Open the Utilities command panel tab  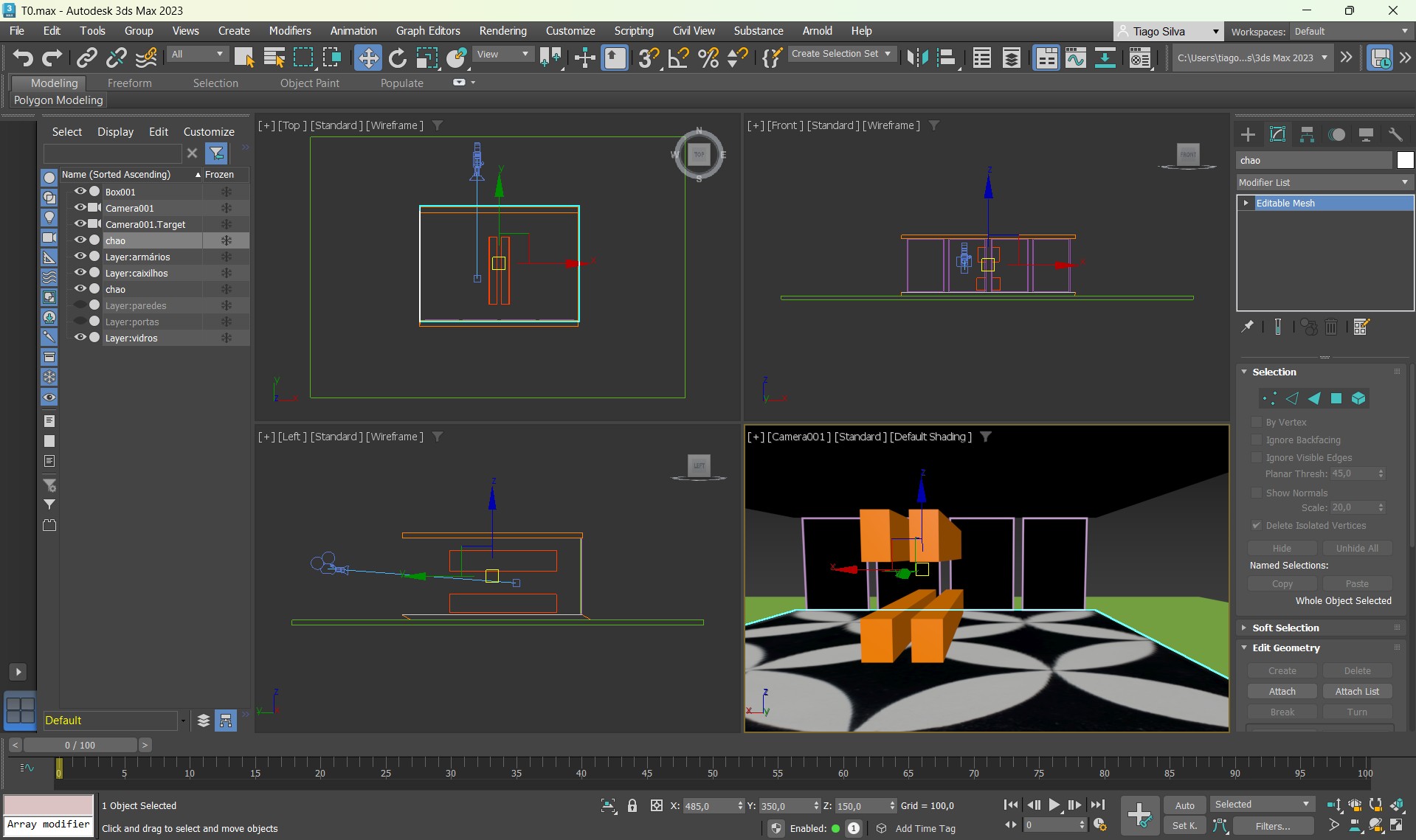1395,134
